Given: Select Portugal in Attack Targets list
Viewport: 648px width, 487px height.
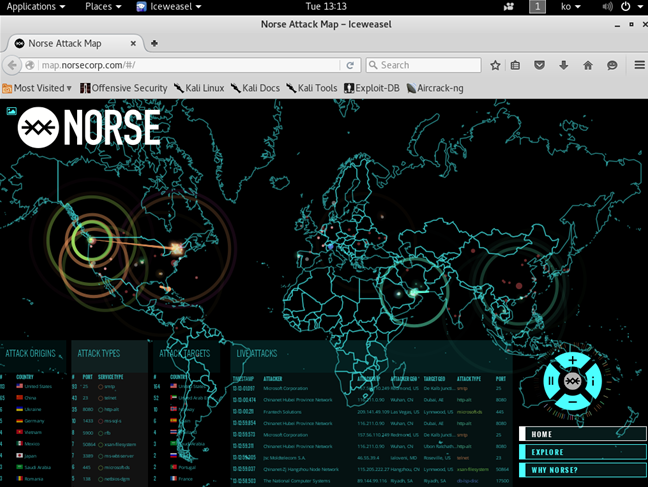Looking at the screenshot, I should click(x=183, y=467).
